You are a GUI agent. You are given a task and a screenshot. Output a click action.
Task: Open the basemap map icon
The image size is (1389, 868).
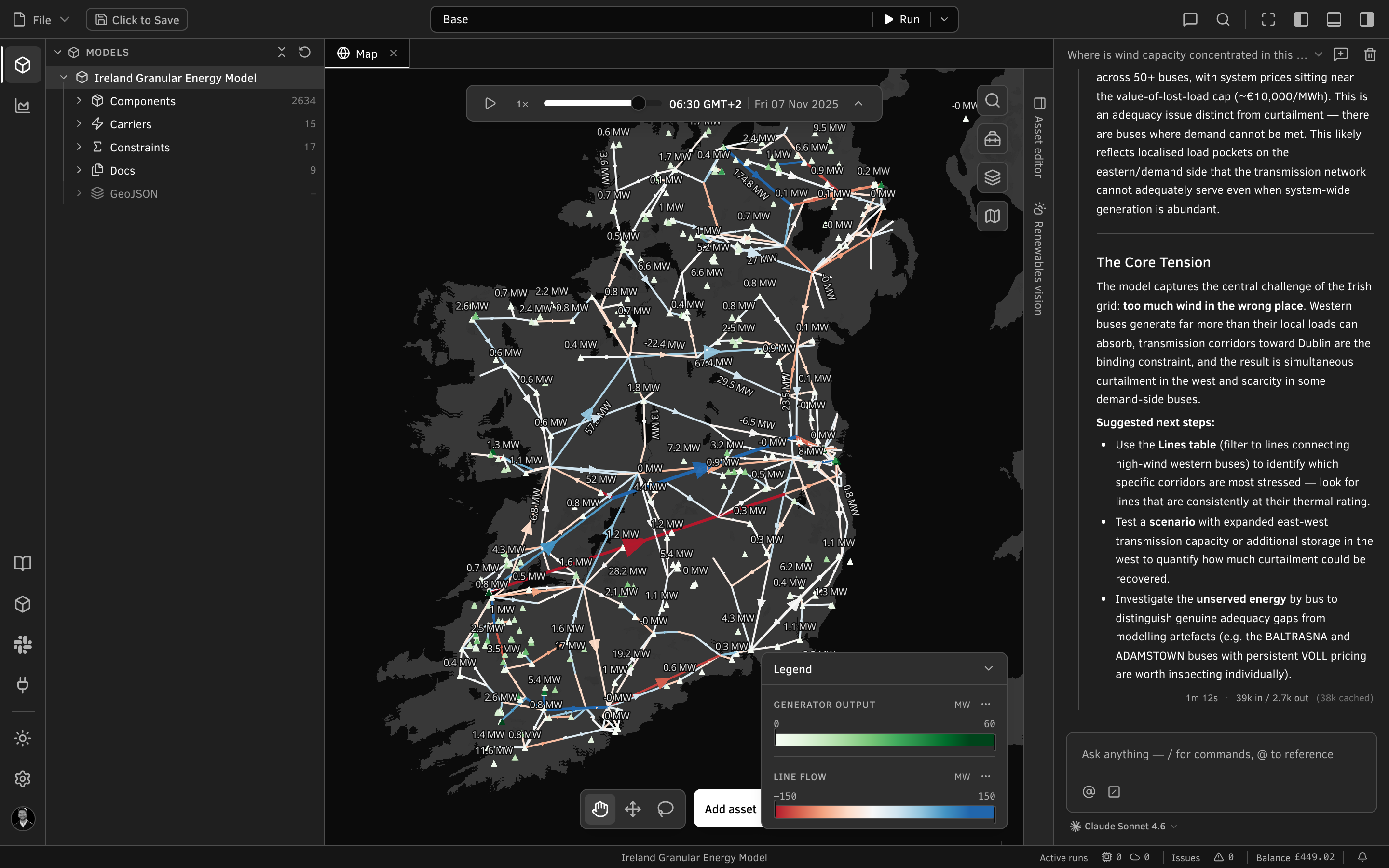coord(993,216)
